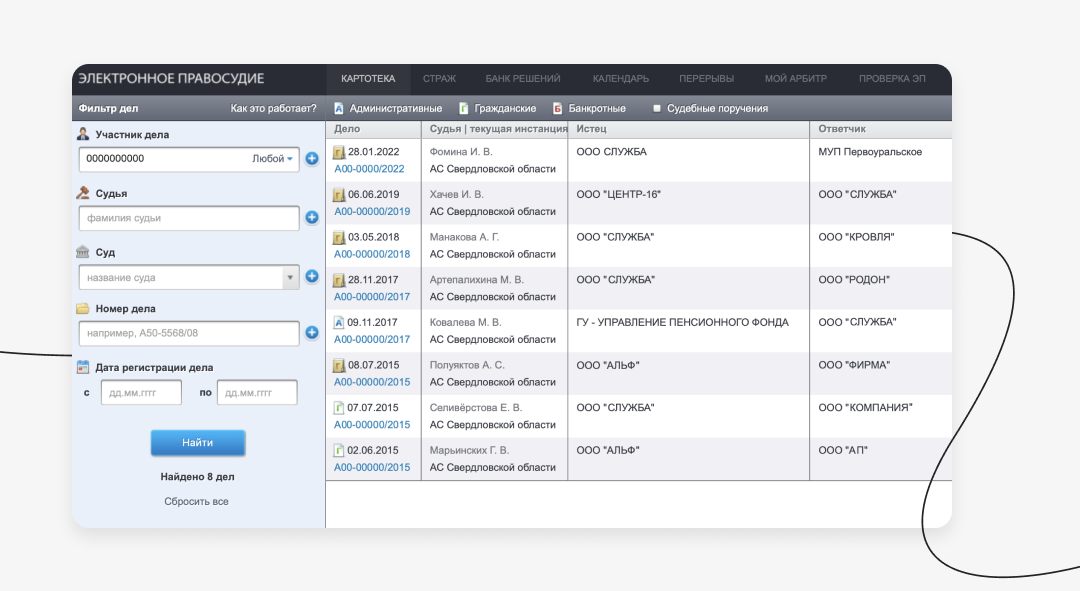The height and width of the screenshot is (591, 1080).
Task: Open the Банк решений tab
Action: click(x=522, y=79)
